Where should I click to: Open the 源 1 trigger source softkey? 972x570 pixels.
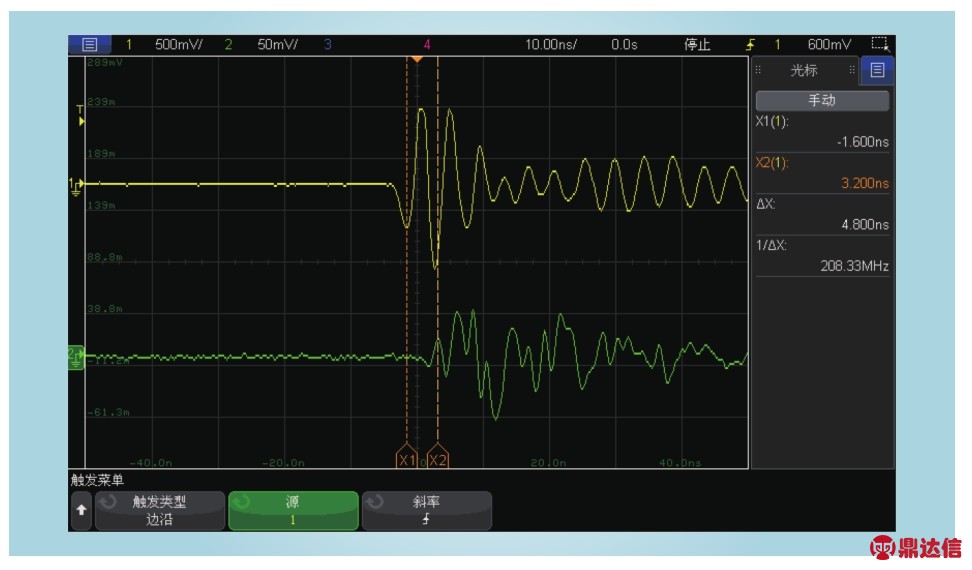coord(293,511)
